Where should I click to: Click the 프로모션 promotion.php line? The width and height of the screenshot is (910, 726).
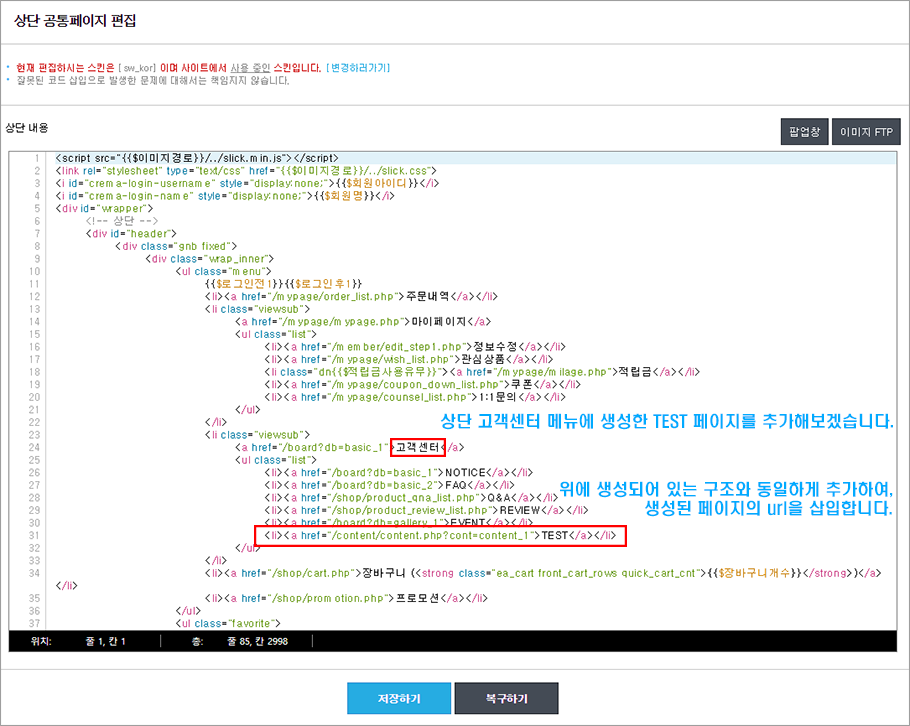point(346,598)
